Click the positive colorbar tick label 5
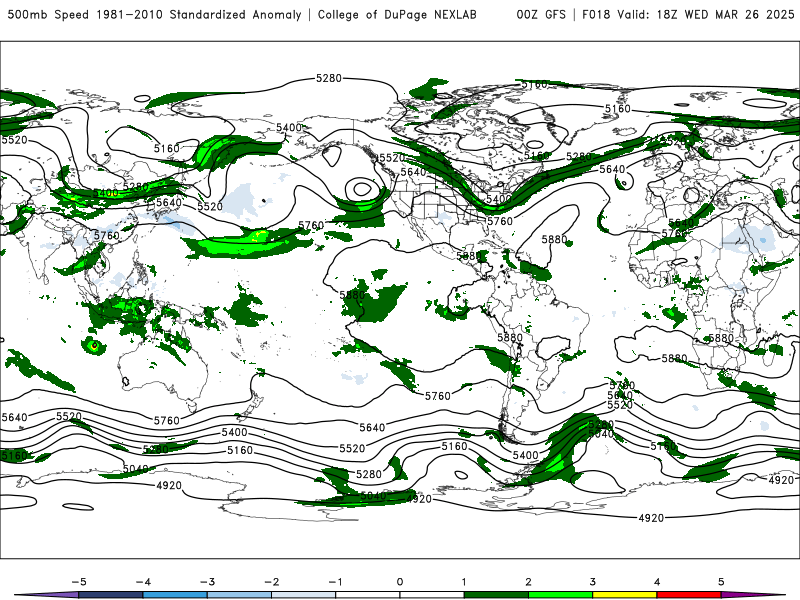The image size is (800, 600). pyautogui.click(x=721, y=582)
